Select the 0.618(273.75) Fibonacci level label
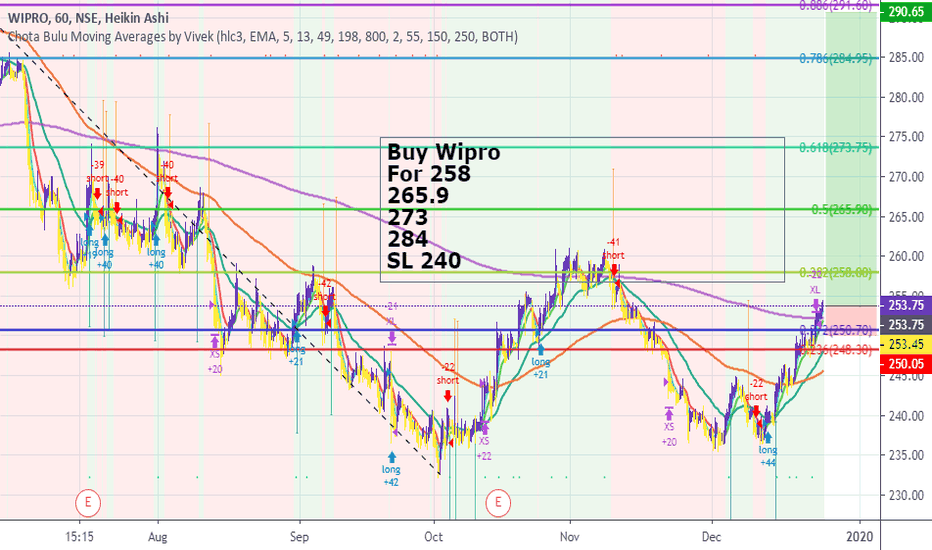This screenshot has width=932, height=550. point(836,147)
